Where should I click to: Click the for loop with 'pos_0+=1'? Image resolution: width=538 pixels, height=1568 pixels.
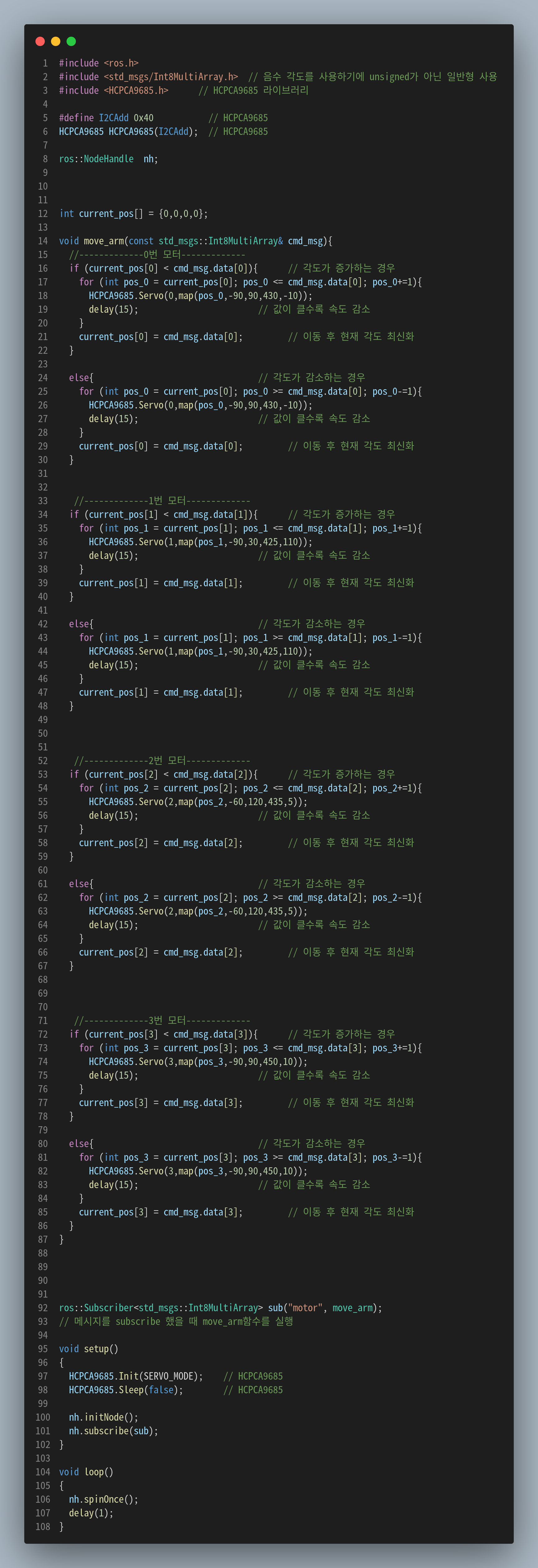[x=250, y=282]
